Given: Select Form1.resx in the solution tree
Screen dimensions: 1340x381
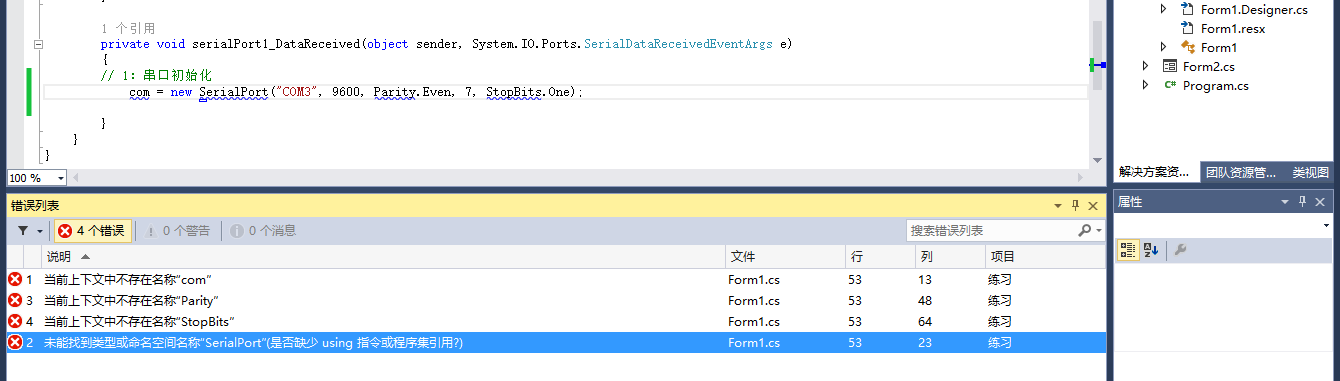Looking at the screenshot, I should (x=1234, y=28).
